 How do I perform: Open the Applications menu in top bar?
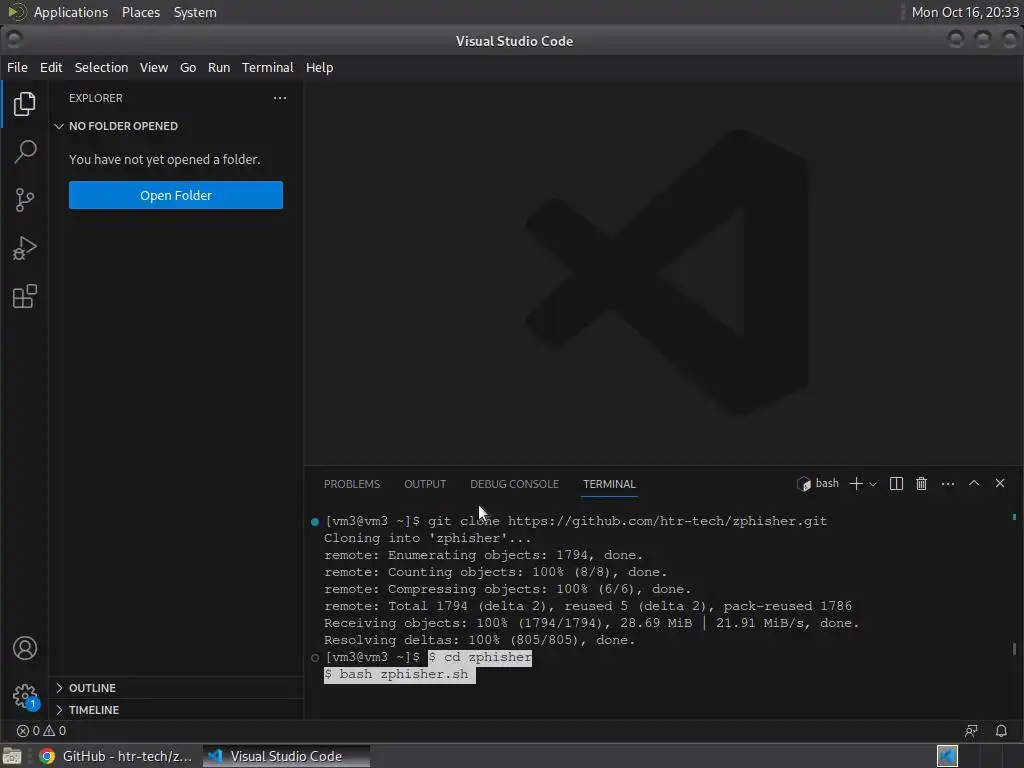[x=71, y=12]
